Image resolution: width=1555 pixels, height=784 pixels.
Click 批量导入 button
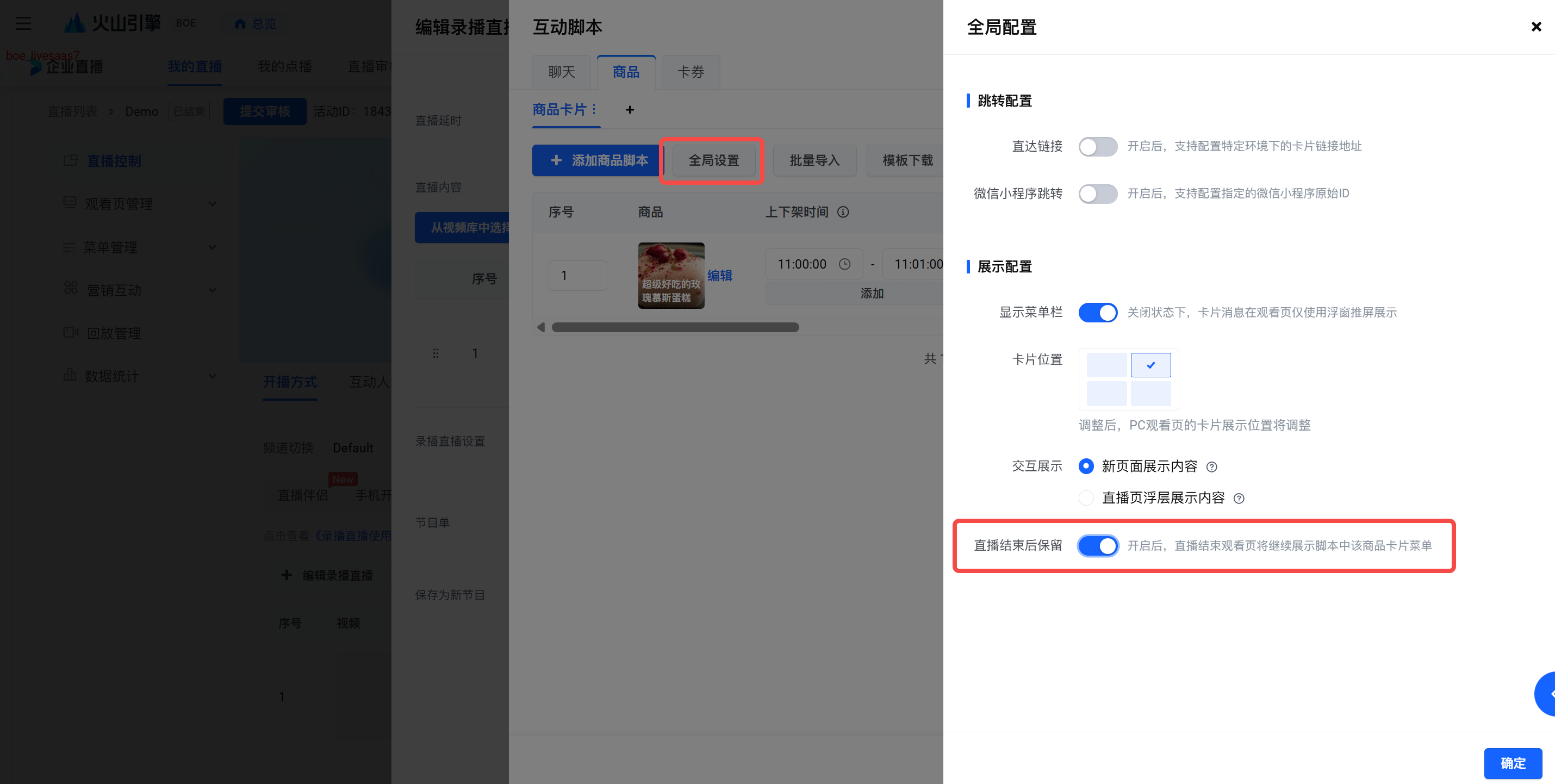click(x=814, y=160)
